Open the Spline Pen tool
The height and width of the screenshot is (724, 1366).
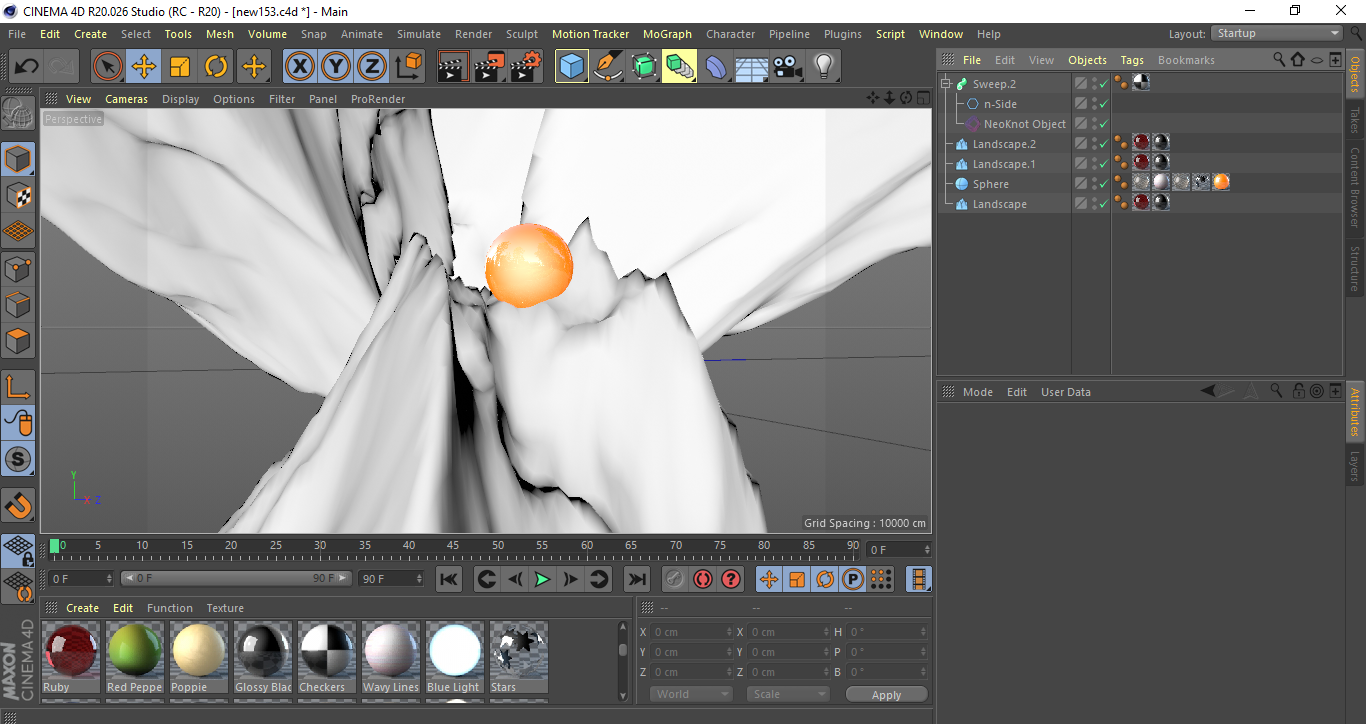[x=608, y=67]
